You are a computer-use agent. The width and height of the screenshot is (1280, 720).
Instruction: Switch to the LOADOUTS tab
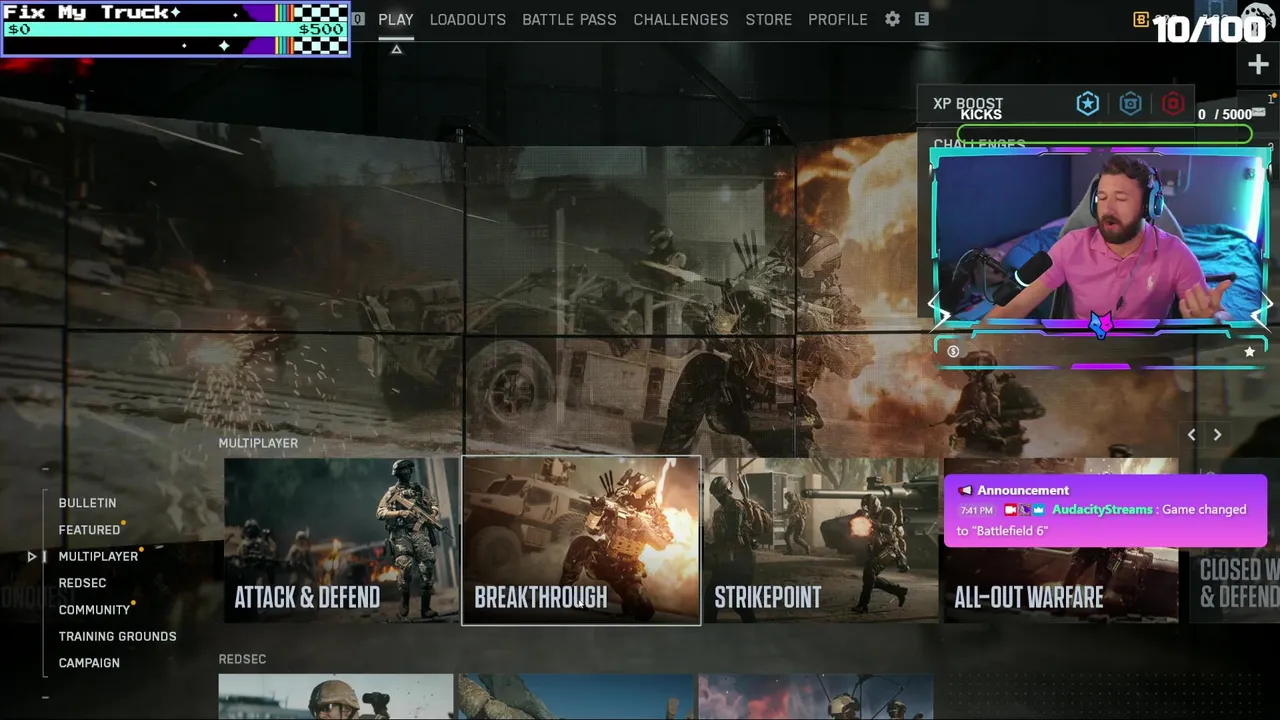coord(468,19)
